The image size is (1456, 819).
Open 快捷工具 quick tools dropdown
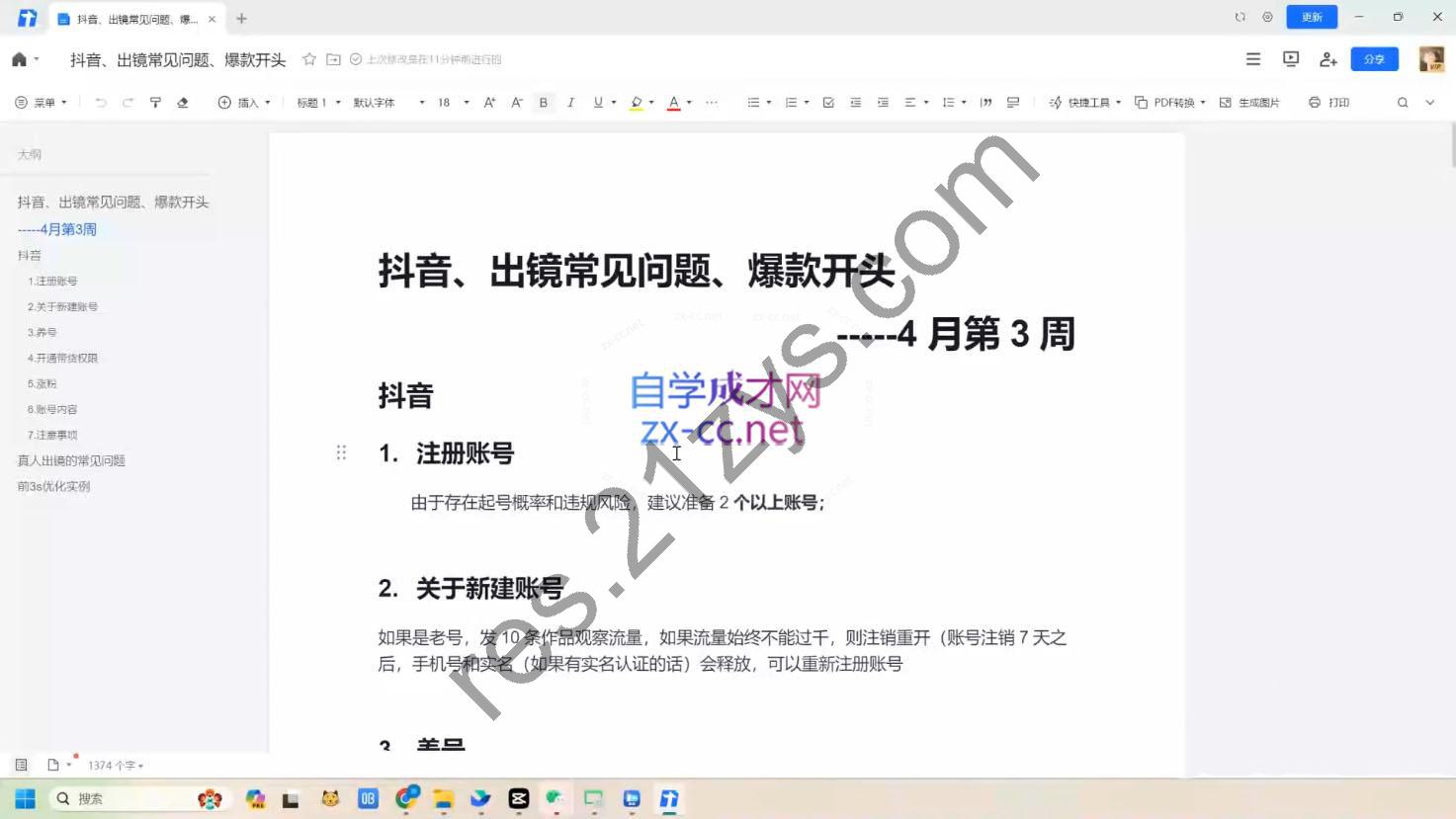pos(1084,103)
